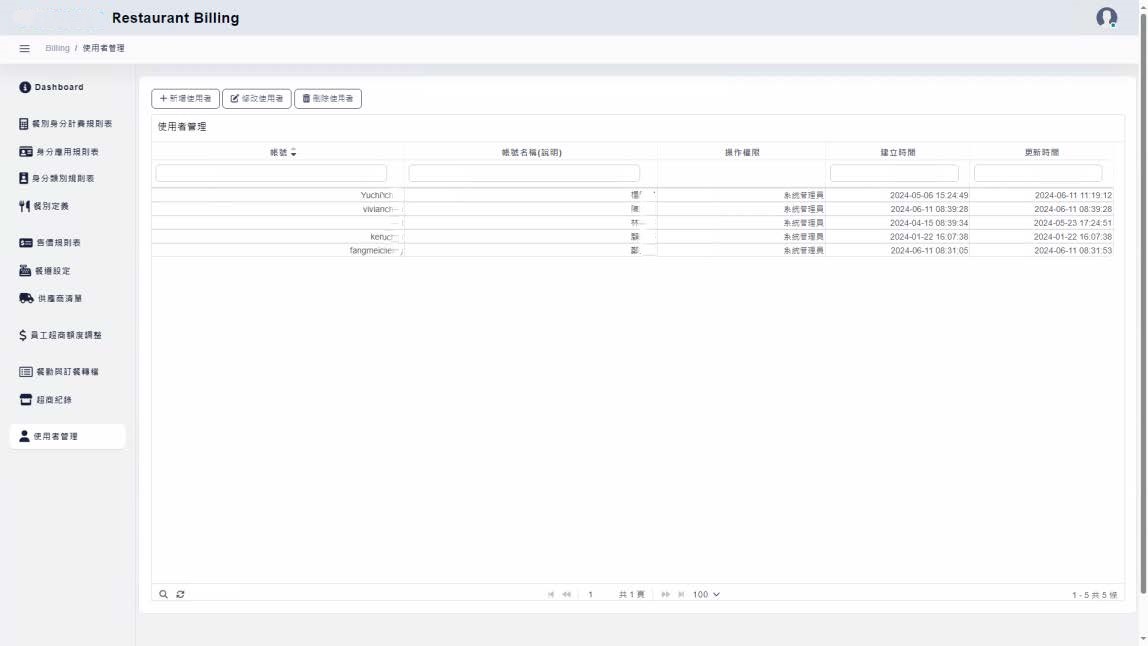Click the 帳號 column filter input

[x=271, y=173]
